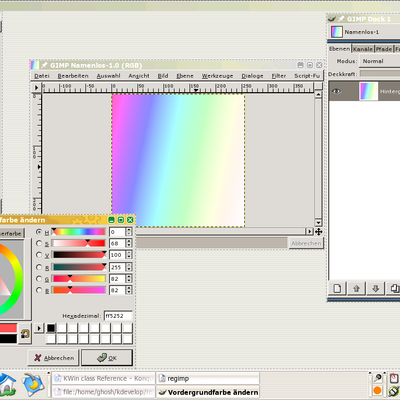Click the reset color icon in color dialog
This screenshot has width=400, height=400.
click(25, 333)
